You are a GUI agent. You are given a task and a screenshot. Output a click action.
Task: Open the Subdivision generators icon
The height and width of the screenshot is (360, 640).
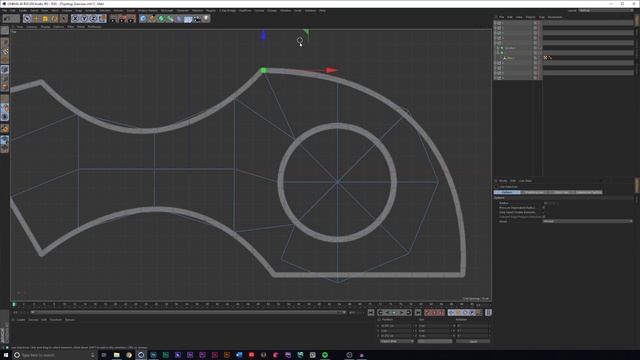coord(161,18)
